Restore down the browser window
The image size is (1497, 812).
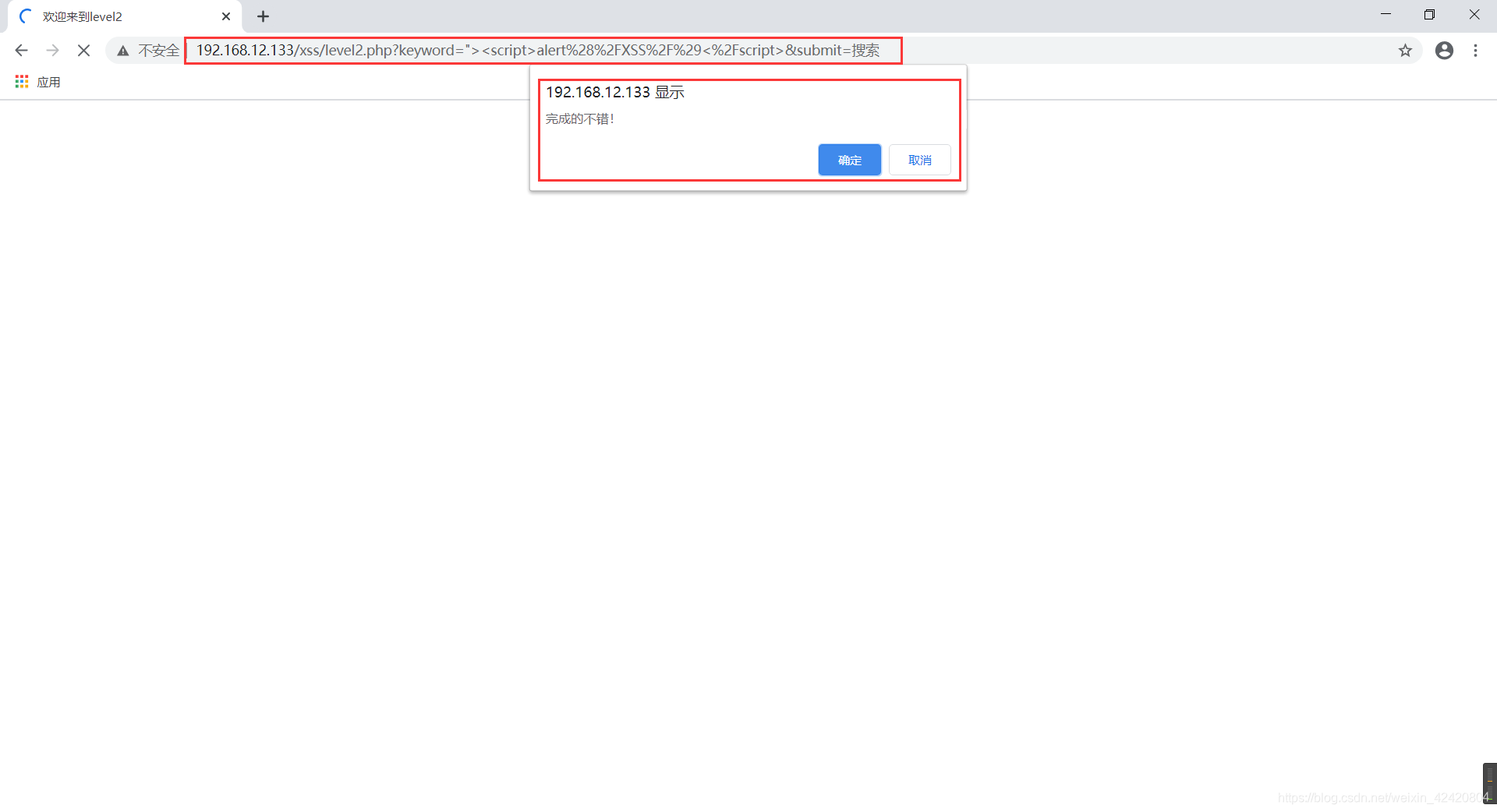(x=1429, y=14)
